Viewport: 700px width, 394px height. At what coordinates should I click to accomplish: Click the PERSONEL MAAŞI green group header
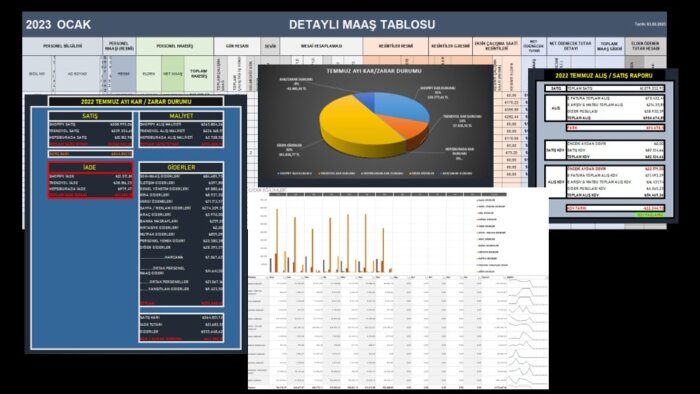tap(175, 46)
